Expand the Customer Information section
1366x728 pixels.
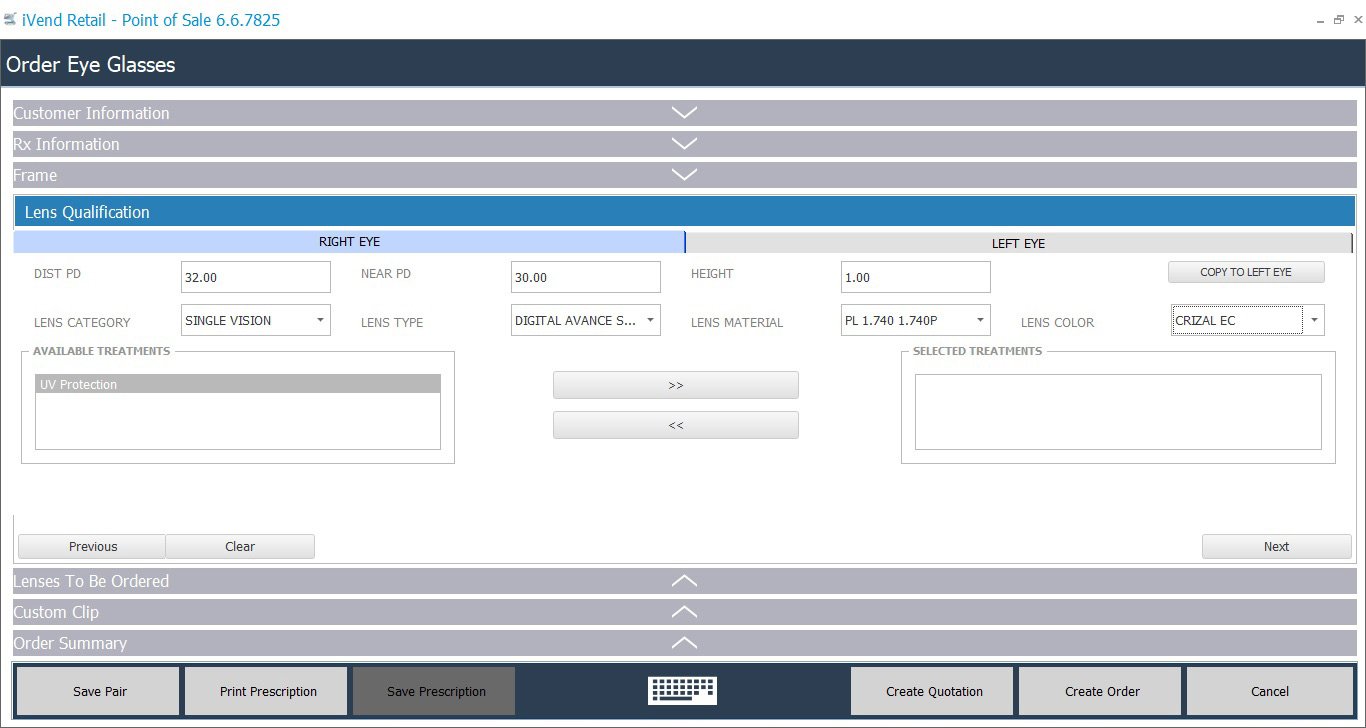tap(684, 112)
